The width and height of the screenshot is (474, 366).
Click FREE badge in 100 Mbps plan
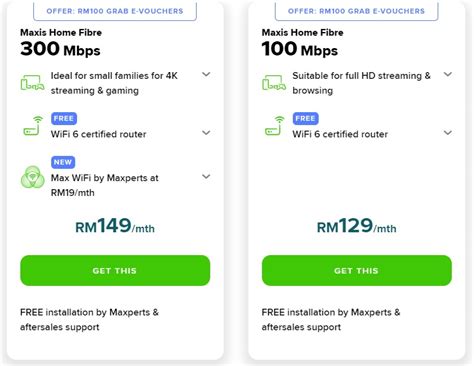click(305, 118)
